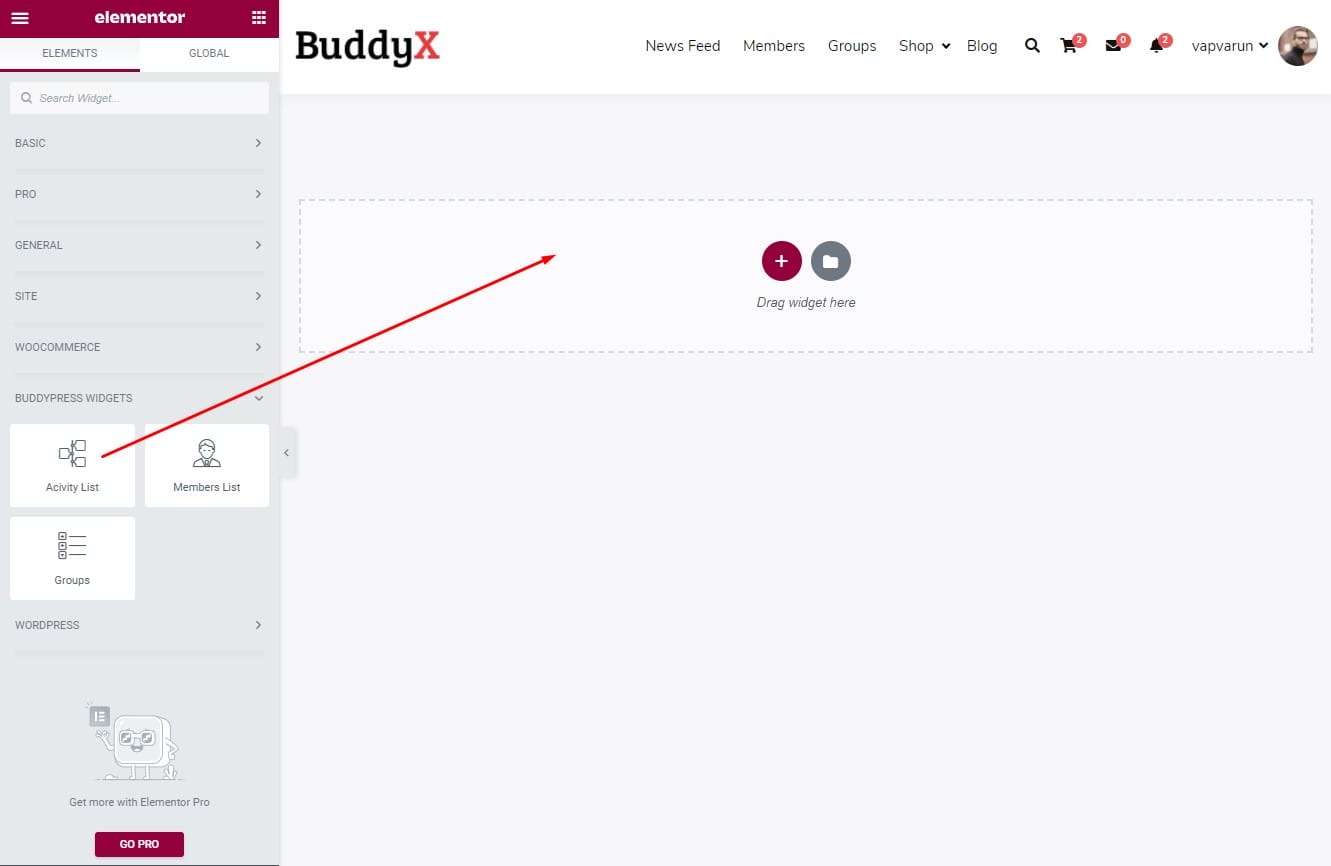Open template library folder button

point(830,261)
